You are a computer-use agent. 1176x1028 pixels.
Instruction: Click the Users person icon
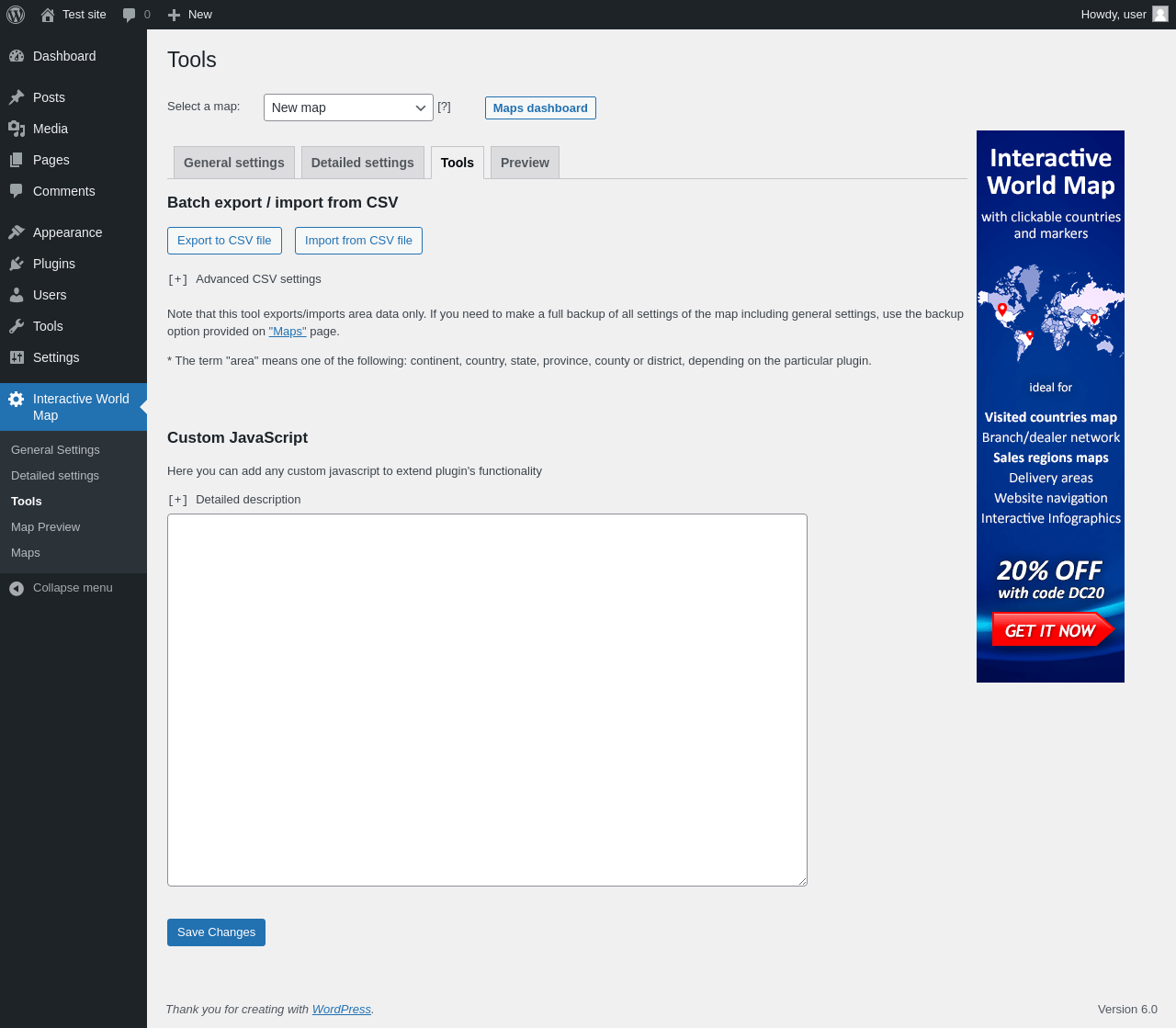pyautogui.click(x=17, y=295)
